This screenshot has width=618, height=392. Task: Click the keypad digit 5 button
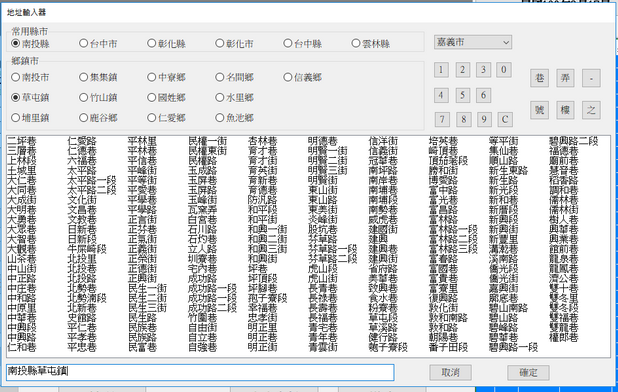click(462, 95)
